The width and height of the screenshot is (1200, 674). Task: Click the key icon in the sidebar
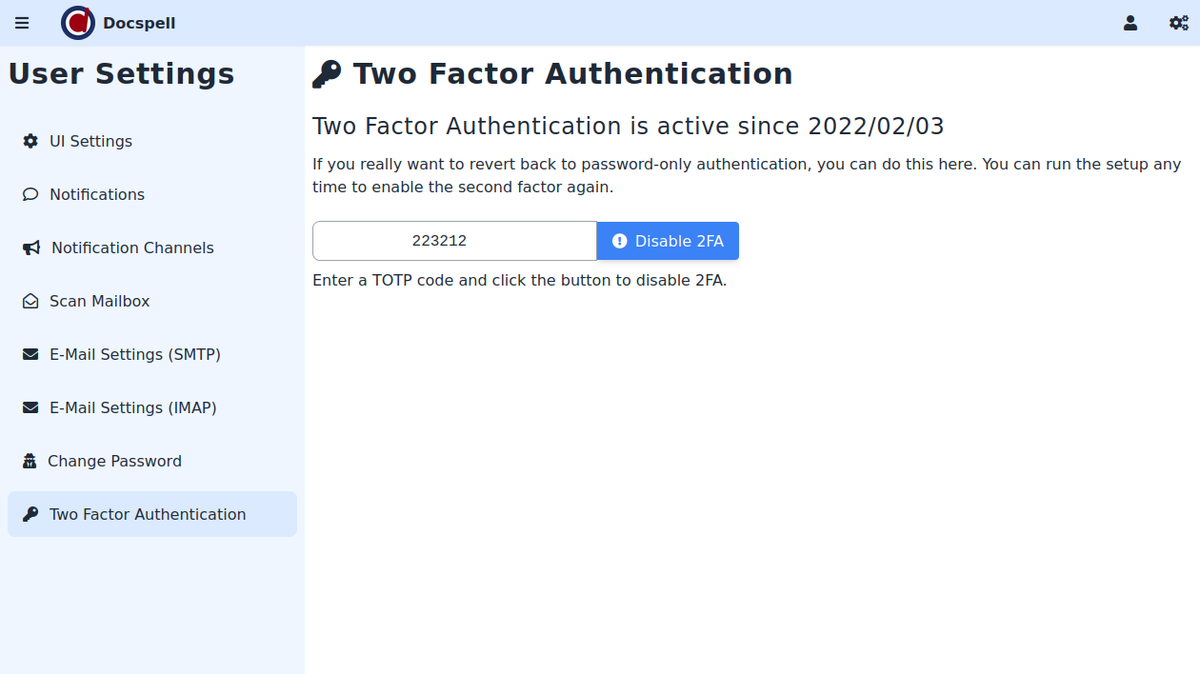[x=30, y=514]
